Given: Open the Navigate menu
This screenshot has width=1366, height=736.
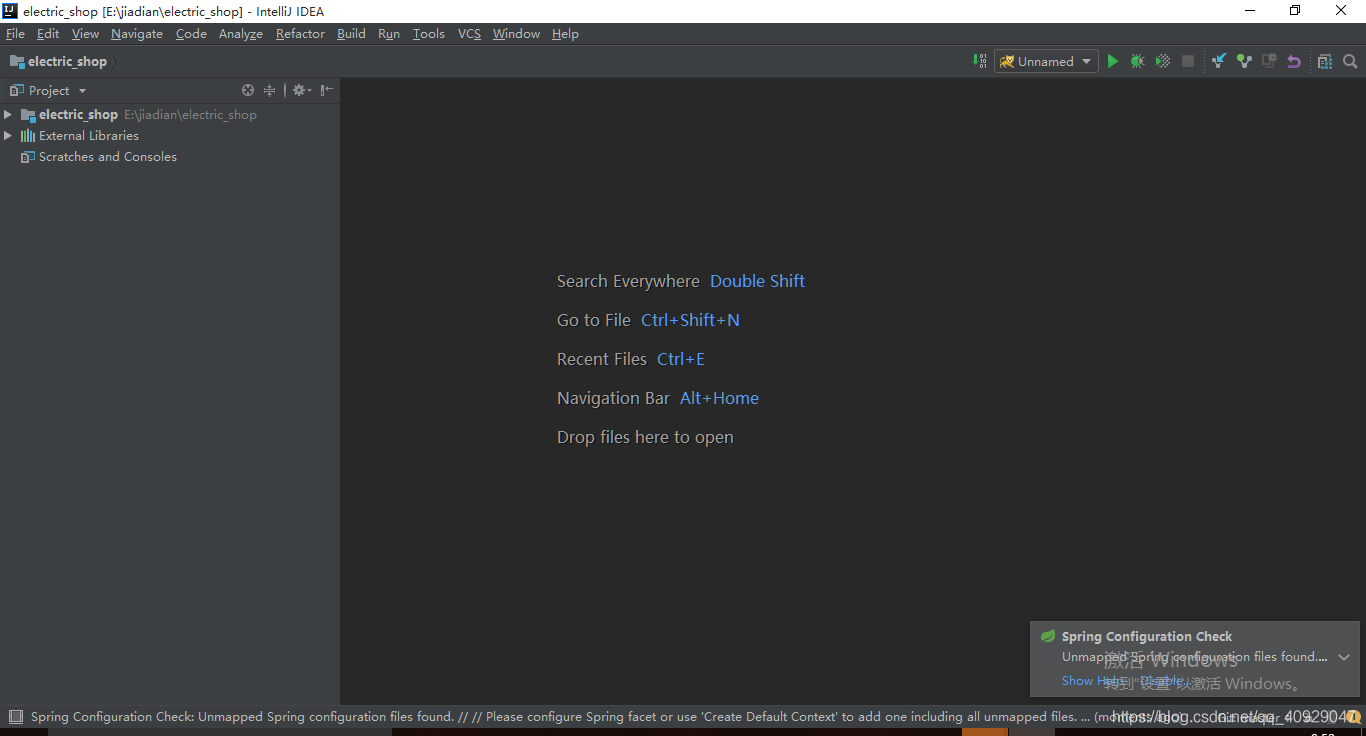Looking at the screenshot, I should [137, 33].
